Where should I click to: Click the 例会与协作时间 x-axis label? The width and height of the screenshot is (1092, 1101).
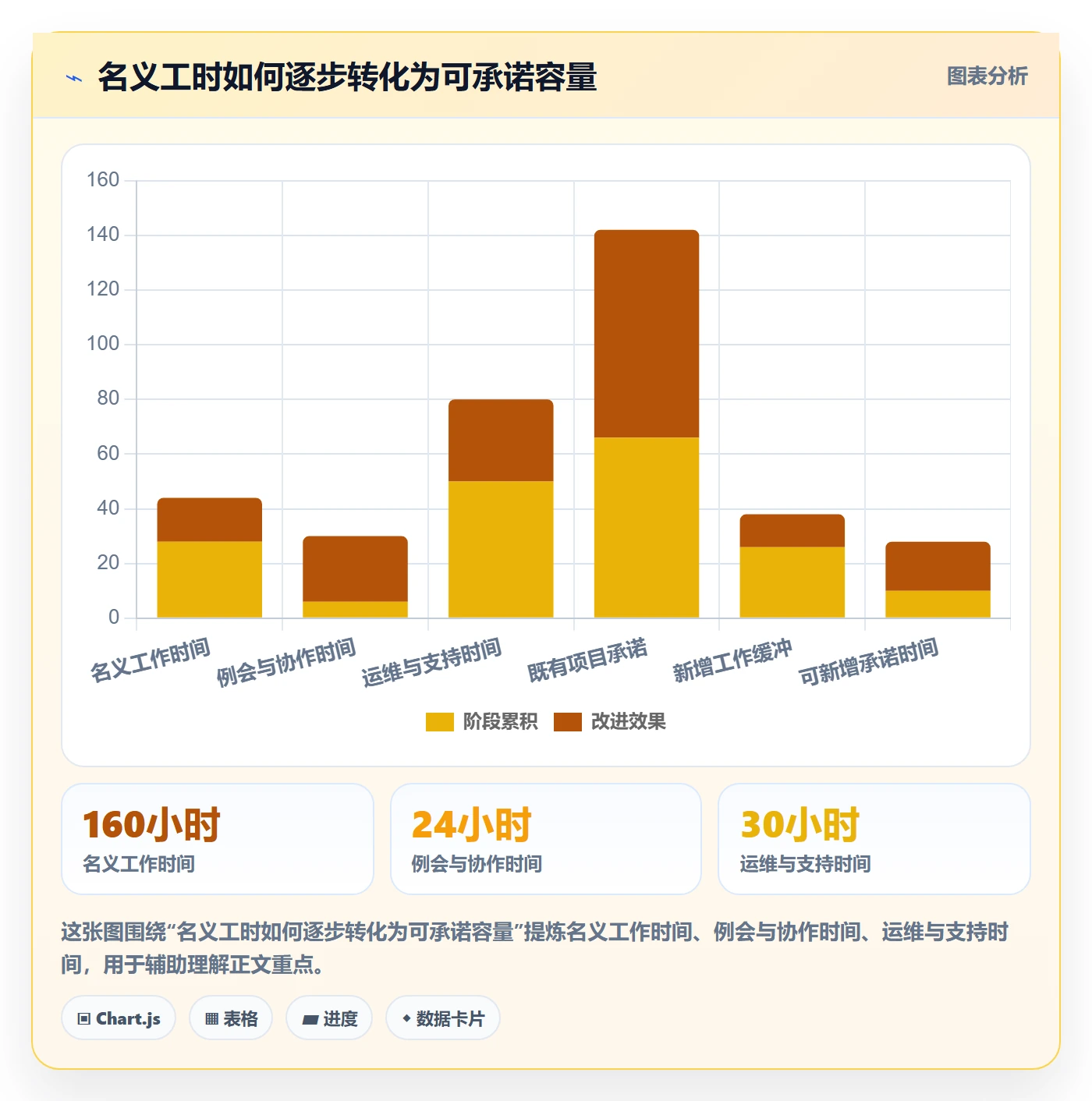(x=286, y=662)
